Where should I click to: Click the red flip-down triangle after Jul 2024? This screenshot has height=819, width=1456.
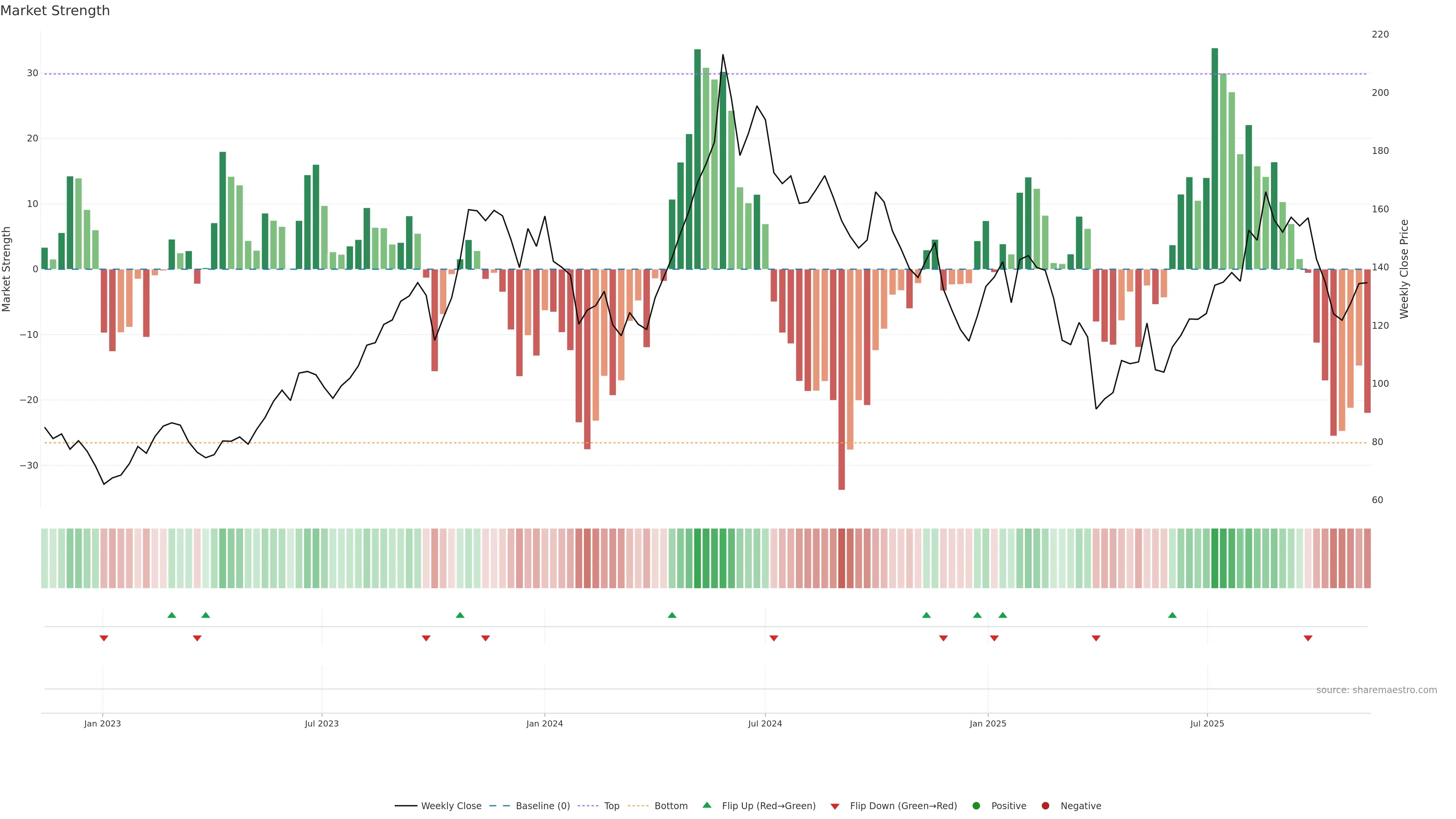coord(774,638)
